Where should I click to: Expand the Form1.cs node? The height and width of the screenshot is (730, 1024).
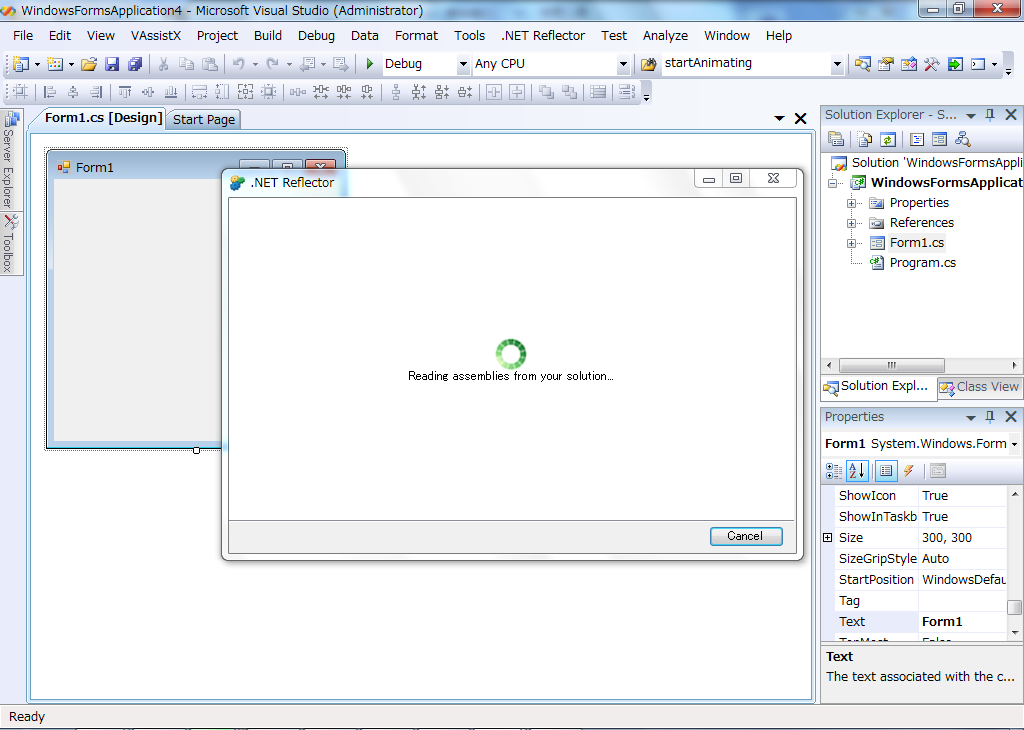[x=852, y=244]
